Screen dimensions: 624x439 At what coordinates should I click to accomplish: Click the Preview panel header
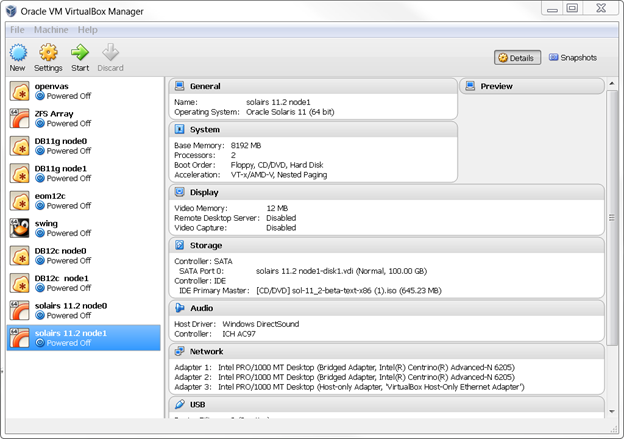532,86
